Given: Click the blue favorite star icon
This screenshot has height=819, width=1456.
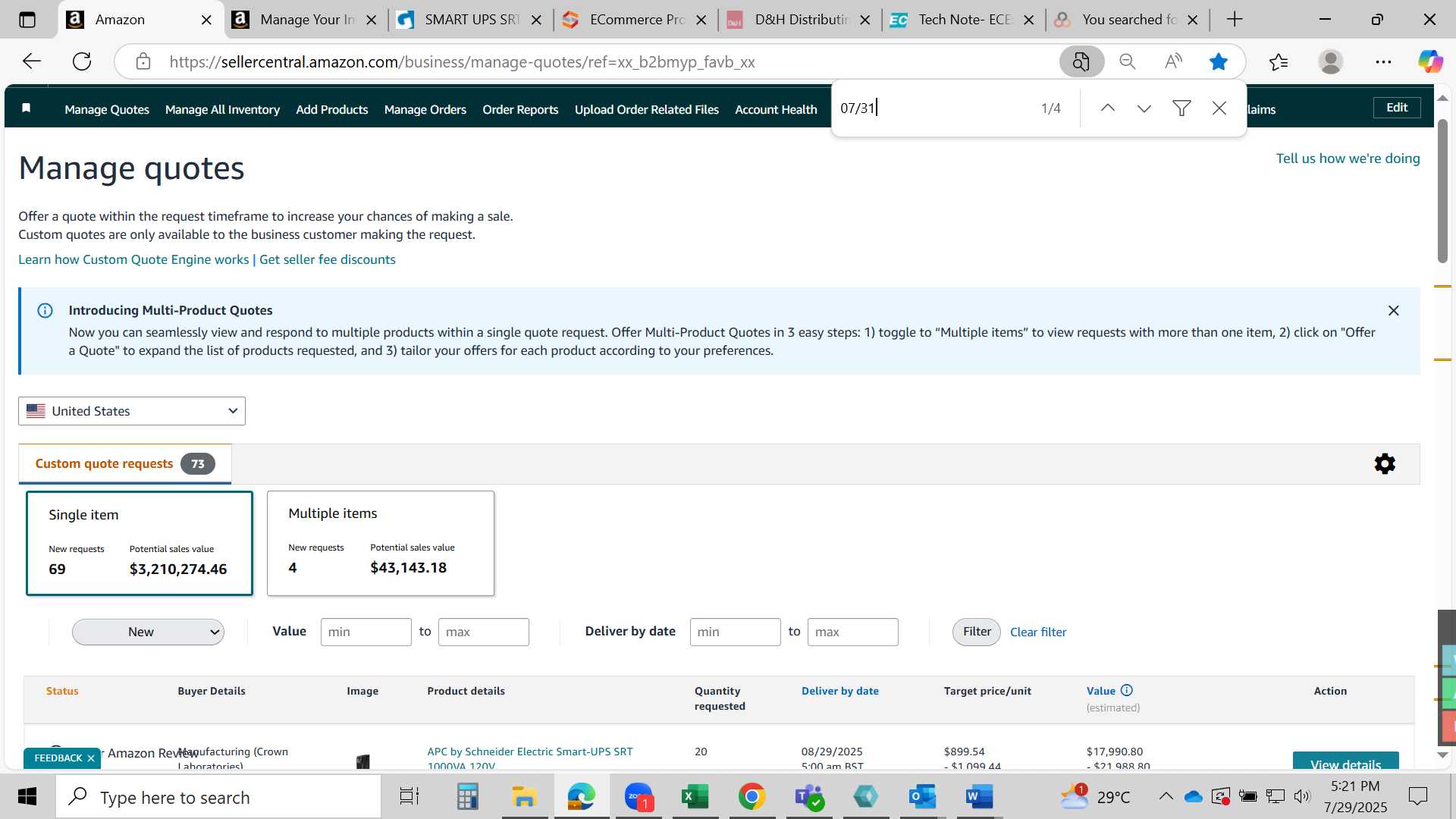Looking at the screenshot, I should point(1219,61).
